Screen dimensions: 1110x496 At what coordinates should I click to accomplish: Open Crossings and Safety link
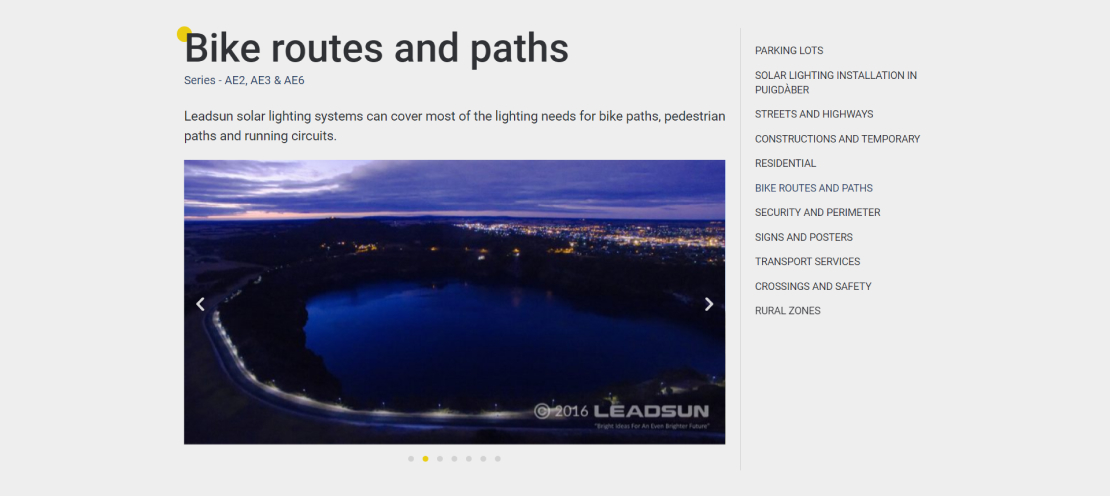pyautogui.click(x=813, y=286)
